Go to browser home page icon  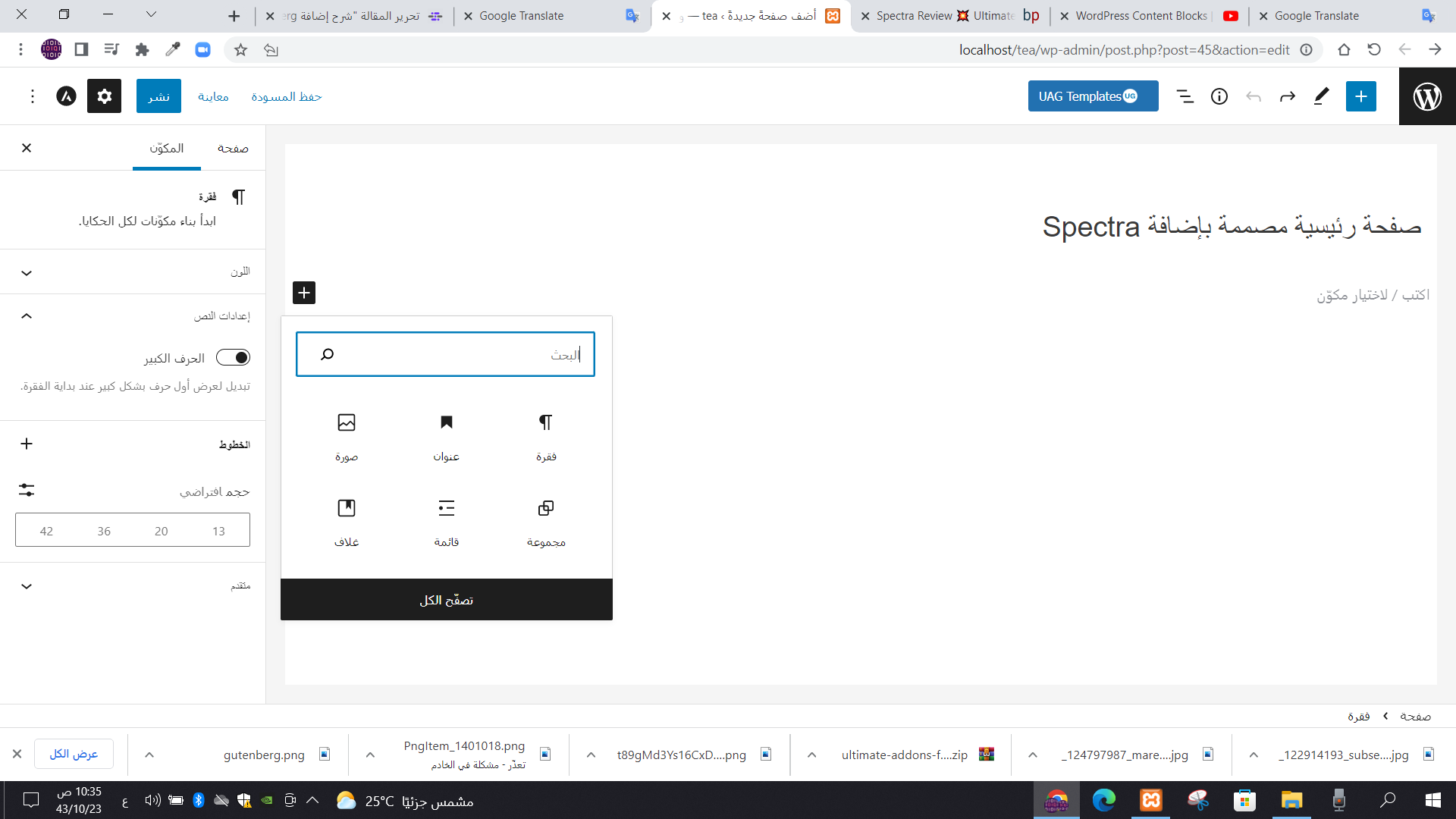(1344, 49)
